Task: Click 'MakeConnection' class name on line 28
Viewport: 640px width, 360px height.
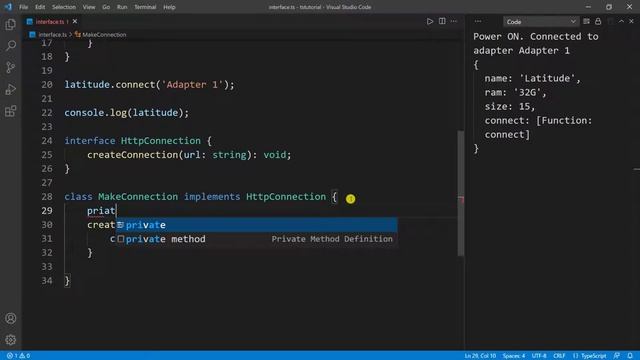Action: (x=138, y=197)
